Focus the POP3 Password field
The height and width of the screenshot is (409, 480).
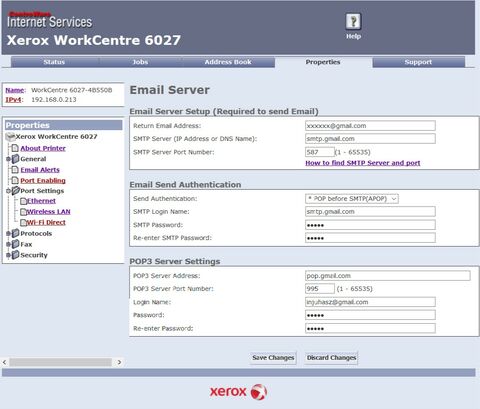(x=370, y=315)
